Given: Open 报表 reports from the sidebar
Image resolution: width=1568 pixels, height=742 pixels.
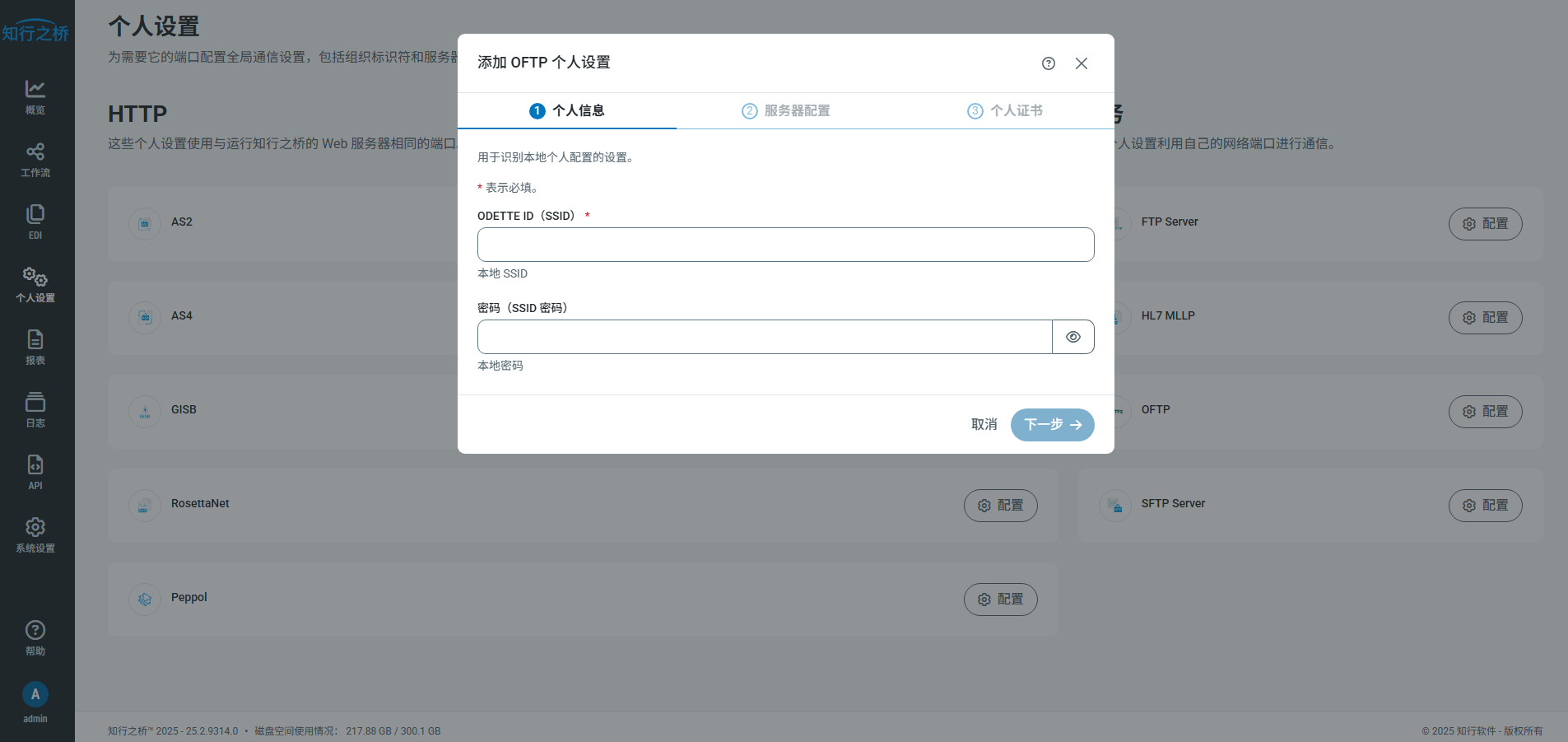Looking at the screenshot, I should 35,347.
